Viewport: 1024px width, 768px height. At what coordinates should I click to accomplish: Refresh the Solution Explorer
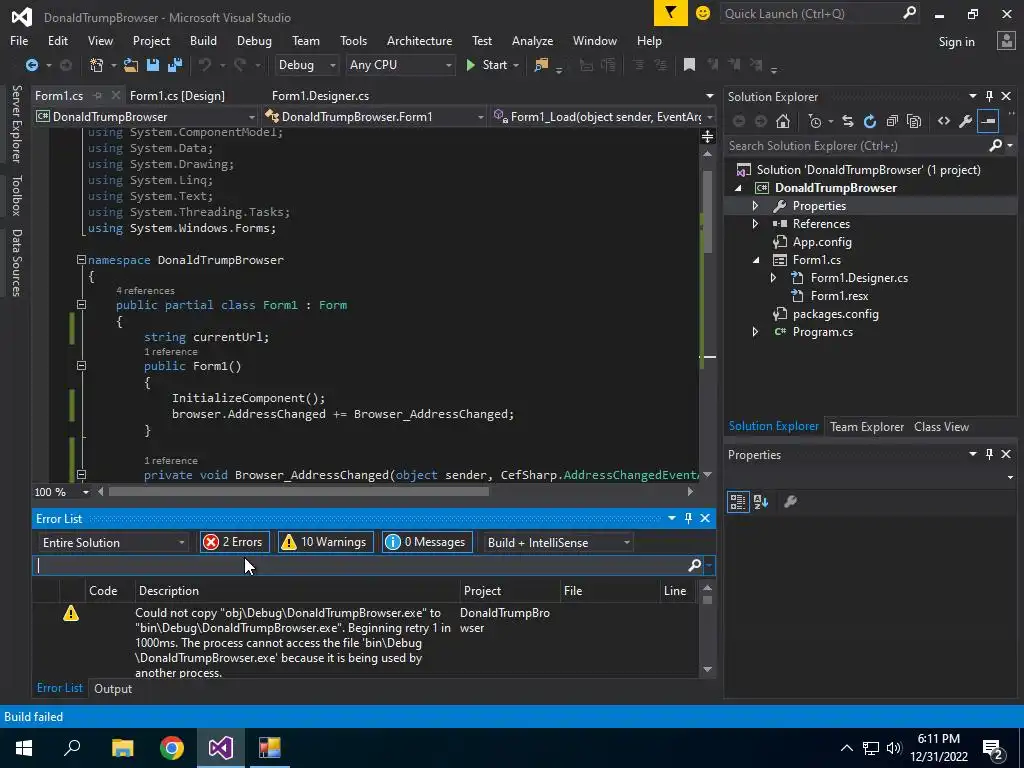[x=870, y=121]
